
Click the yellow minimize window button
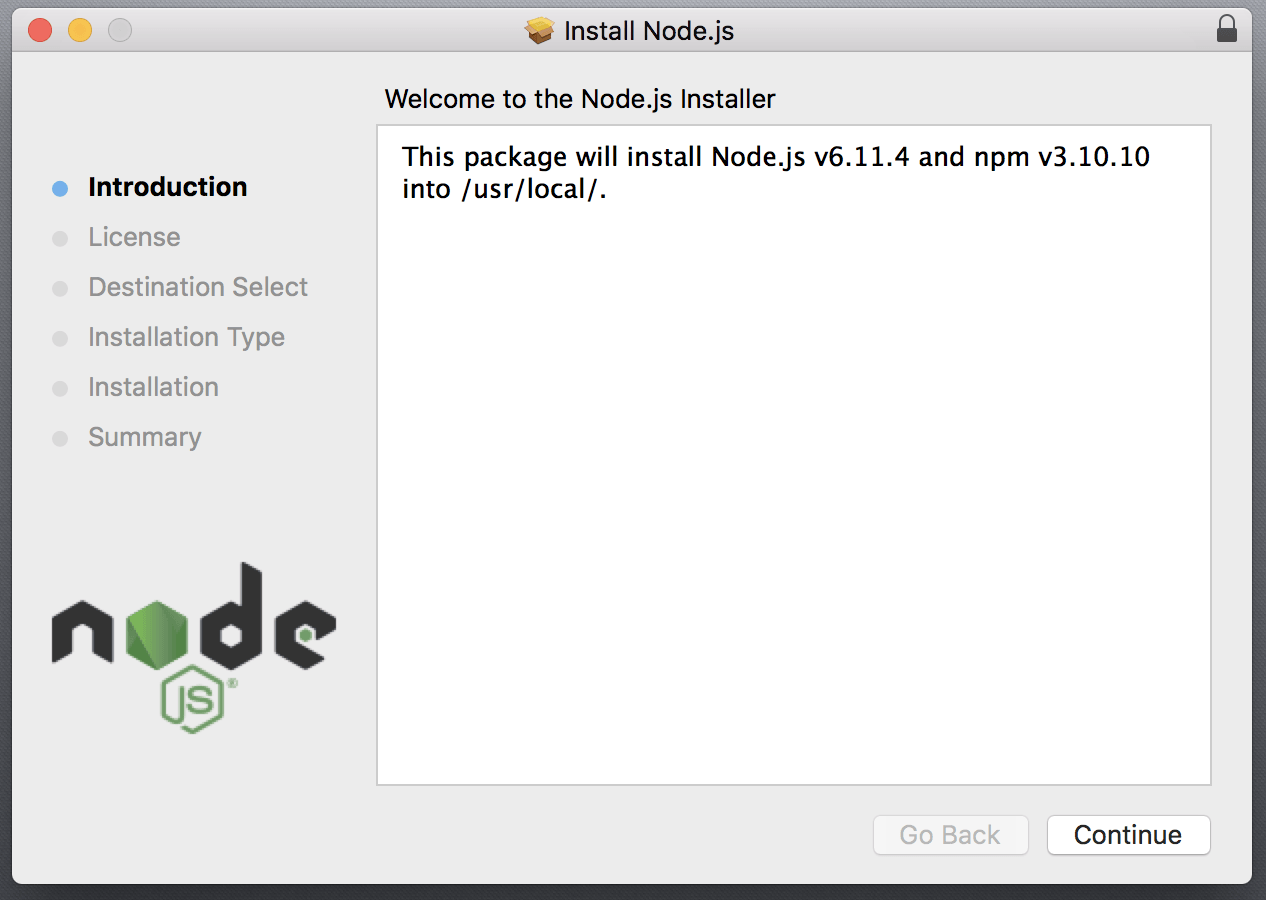point(80,30)
